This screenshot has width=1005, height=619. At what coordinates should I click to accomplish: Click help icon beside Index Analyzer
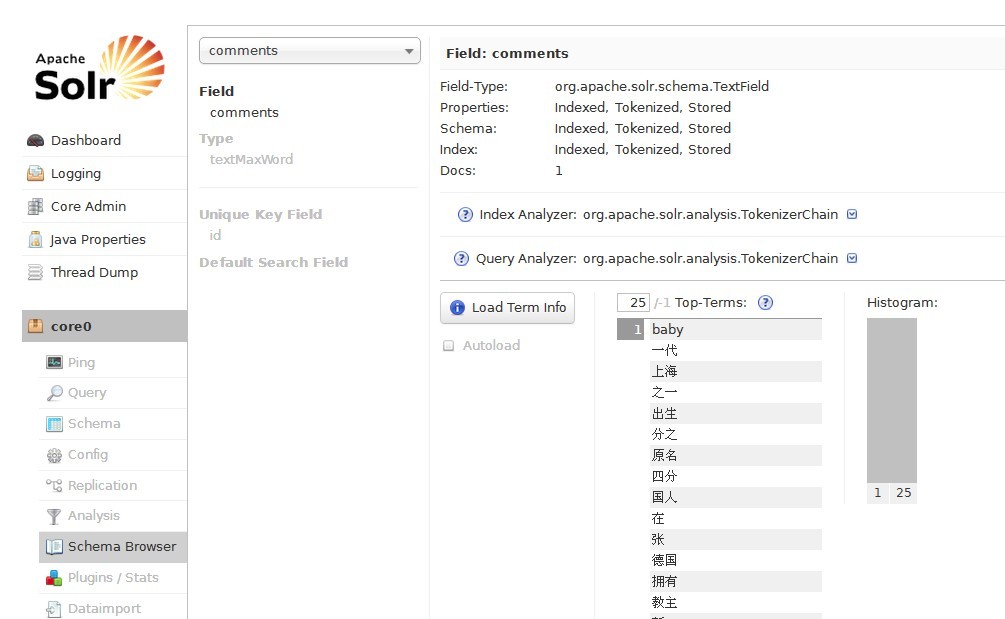(465, 215)
